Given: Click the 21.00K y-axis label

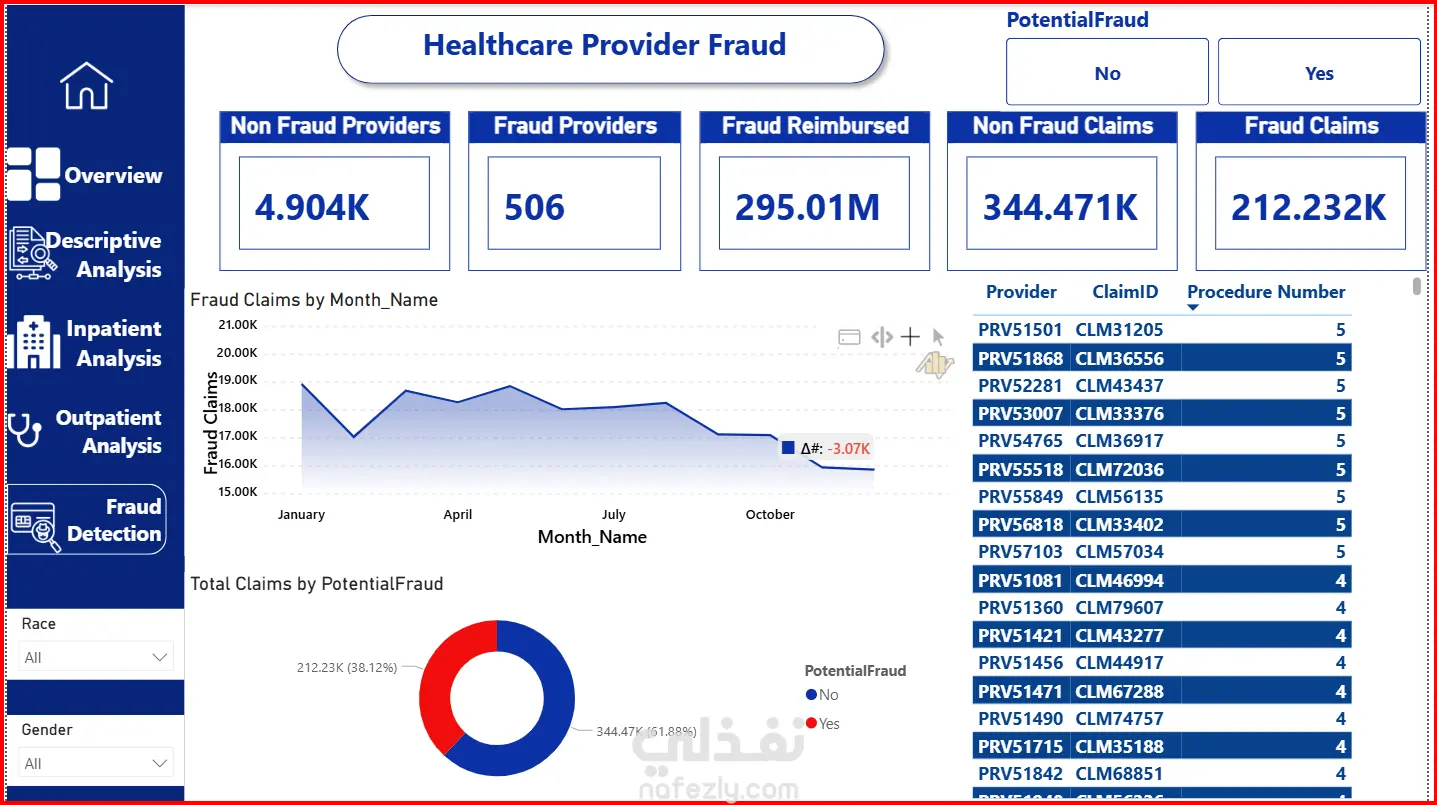Looking at the screenshot, I should pos(237,325).
